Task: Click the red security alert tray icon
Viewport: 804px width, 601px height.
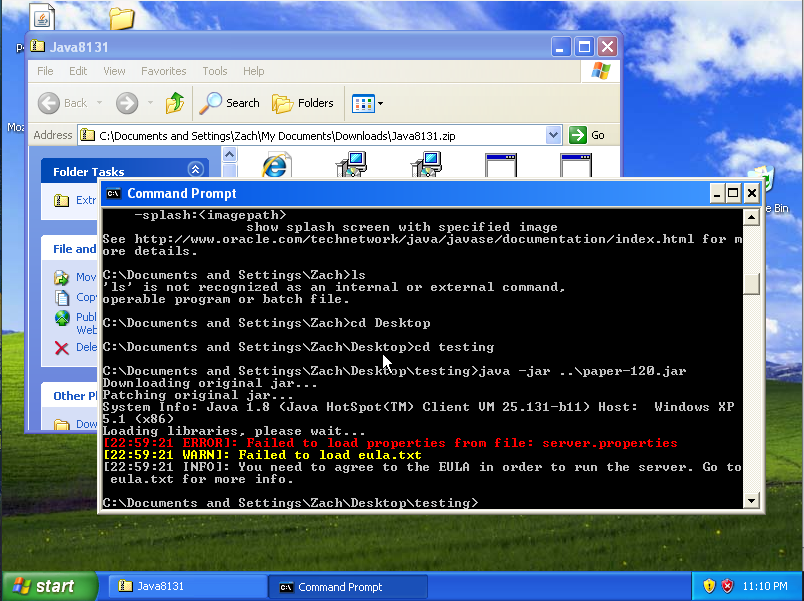Action: click(728, 586)
